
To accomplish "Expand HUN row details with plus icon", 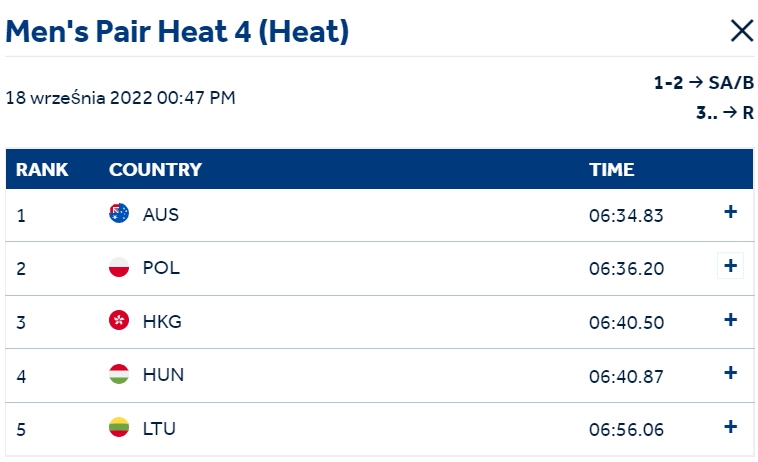I will point(730,373).
